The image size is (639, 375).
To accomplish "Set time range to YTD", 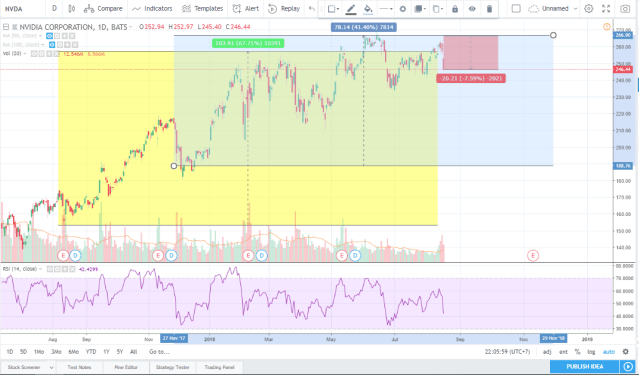I will pyautogui.click(x=91, y=351).
